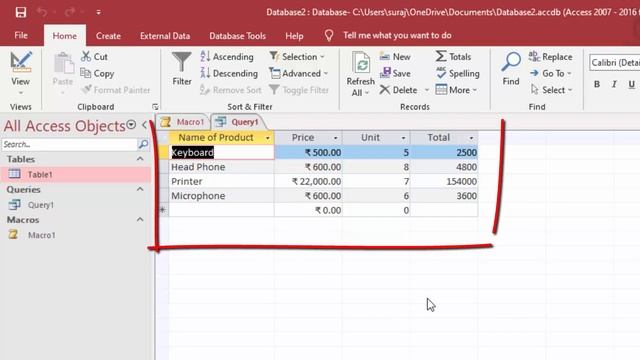Viewport: 640px width, 360px height.
Task: Expand the Delete dropdown arrow
Action: [x=427, y=90]
